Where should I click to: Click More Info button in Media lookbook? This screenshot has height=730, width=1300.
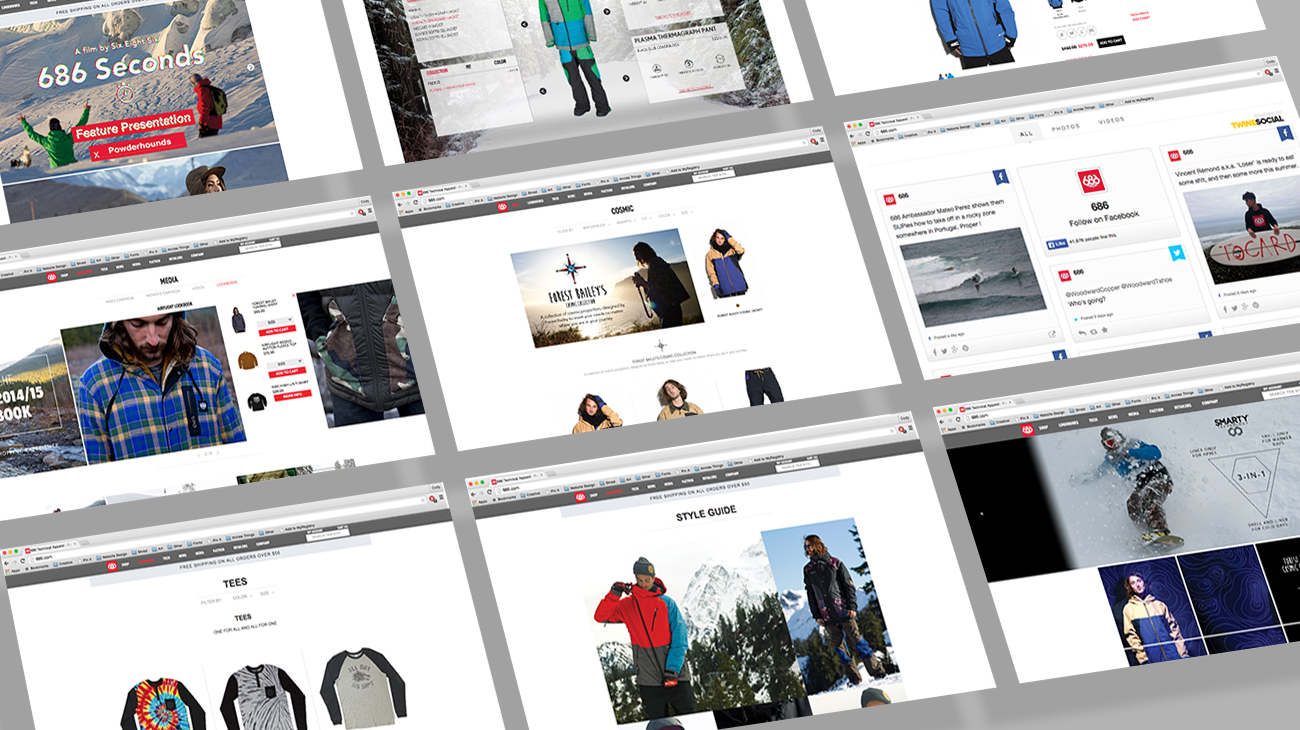[x=293, y=395]
